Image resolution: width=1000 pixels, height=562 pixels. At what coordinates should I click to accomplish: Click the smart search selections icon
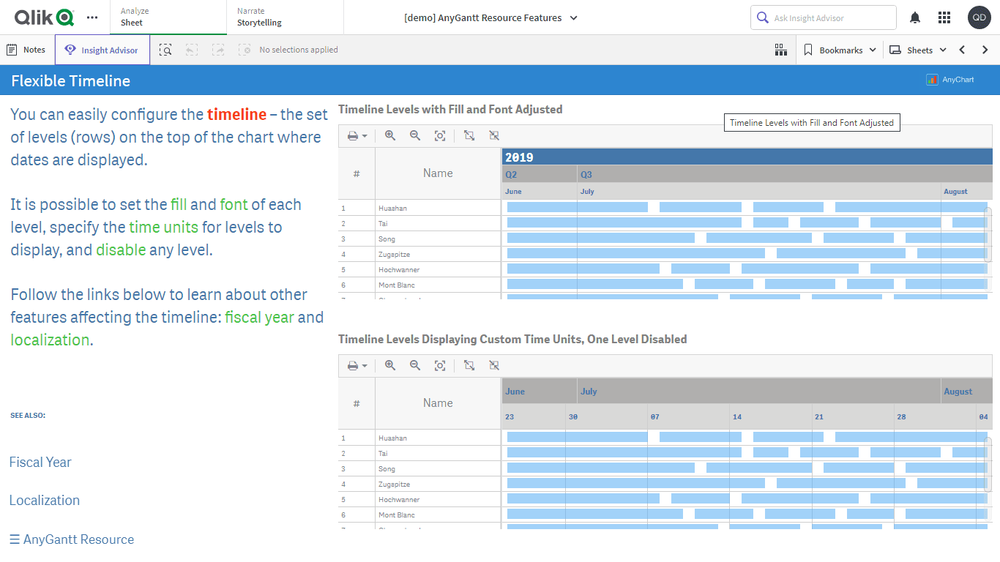click(x=166, y=50)
